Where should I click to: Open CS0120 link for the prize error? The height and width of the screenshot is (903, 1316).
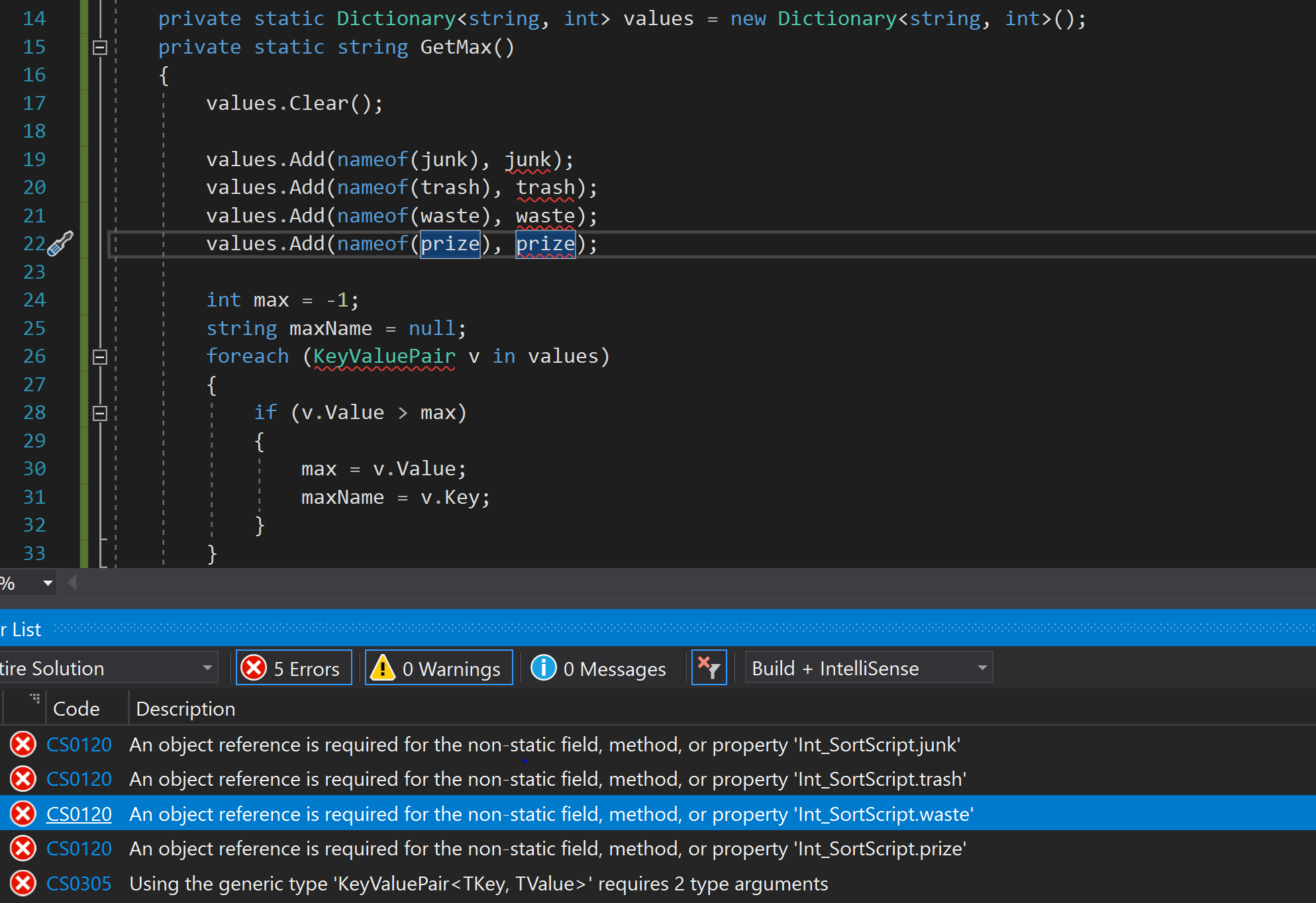tap(79, 849)
